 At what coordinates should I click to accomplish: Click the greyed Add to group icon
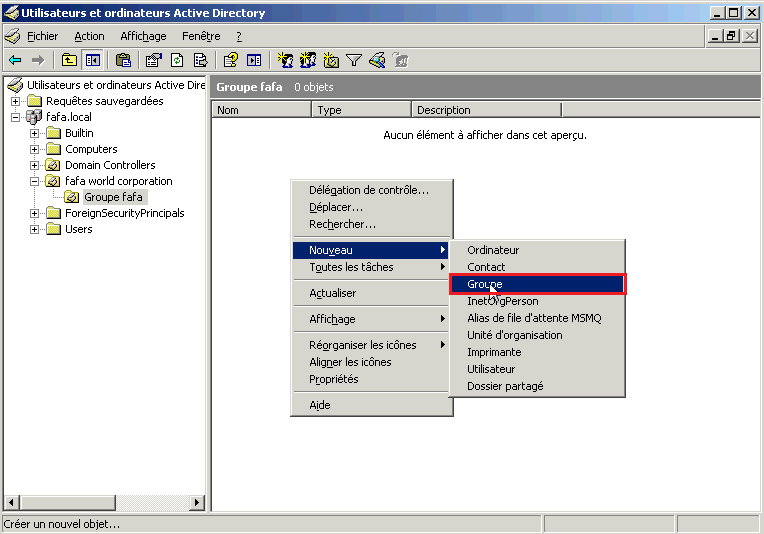pos(400,60)
